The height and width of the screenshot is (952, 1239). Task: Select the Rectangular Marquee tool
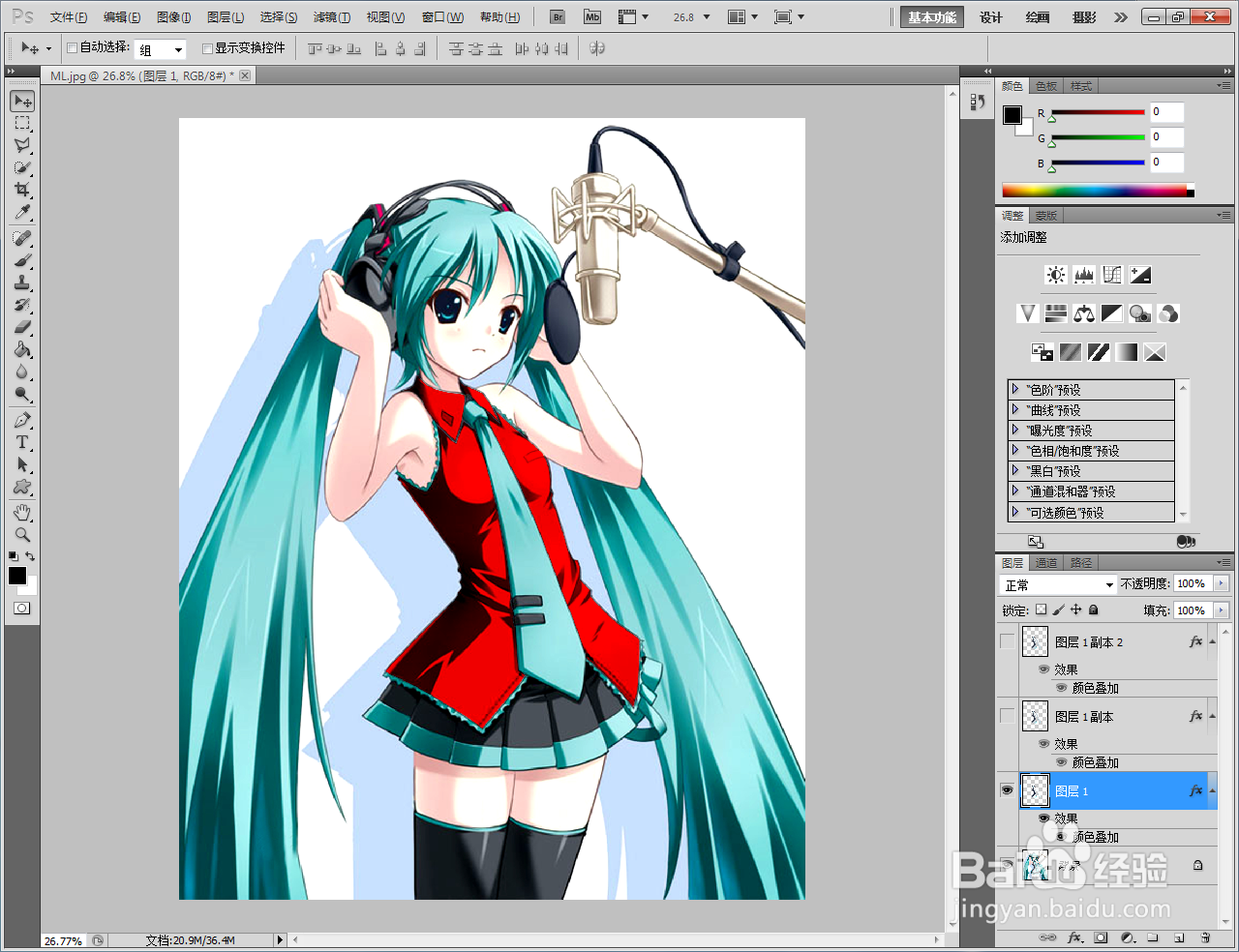22,123
